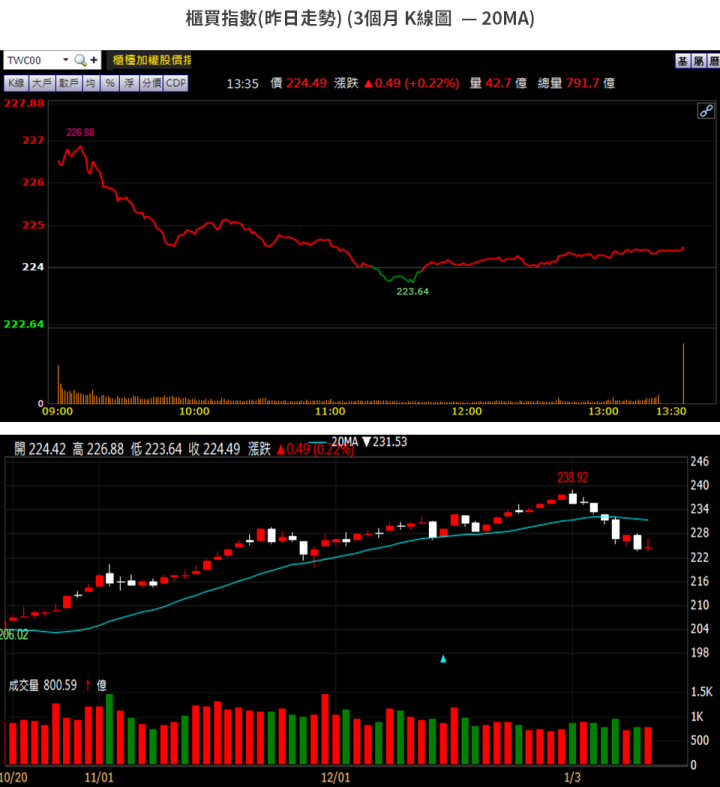This screenshot has width=720, height=787.
Task: Toggle the 均 average line button
Action: pyautogui.click(x=90, y=83)
